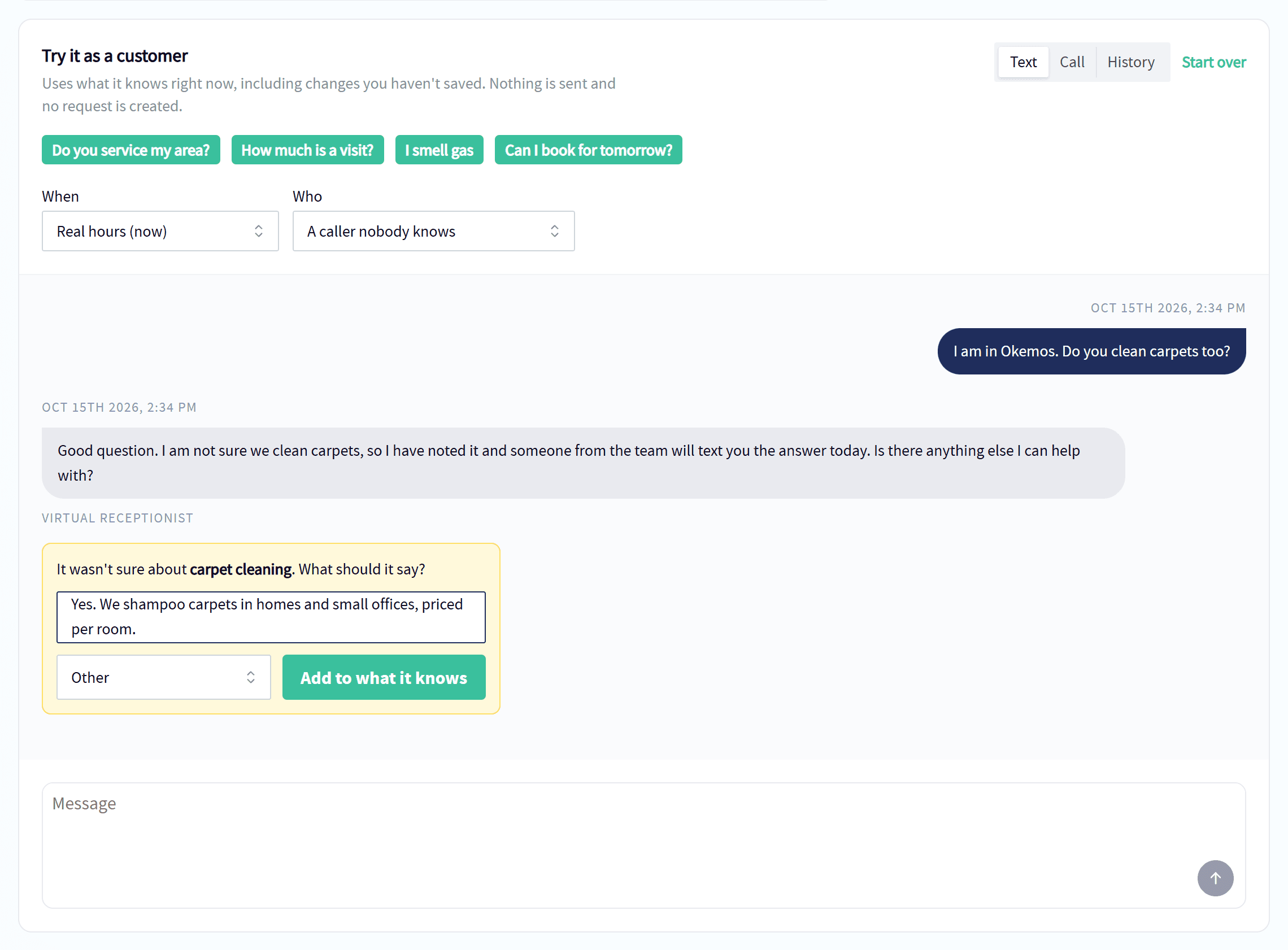Open the When dropdown showing Real hours (now)

click(x=160, y=231)
